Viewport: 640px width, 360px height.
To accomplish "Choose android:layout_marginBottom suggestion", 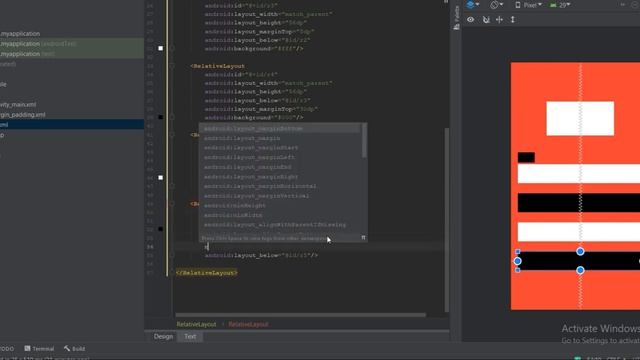I will point(280,129).
